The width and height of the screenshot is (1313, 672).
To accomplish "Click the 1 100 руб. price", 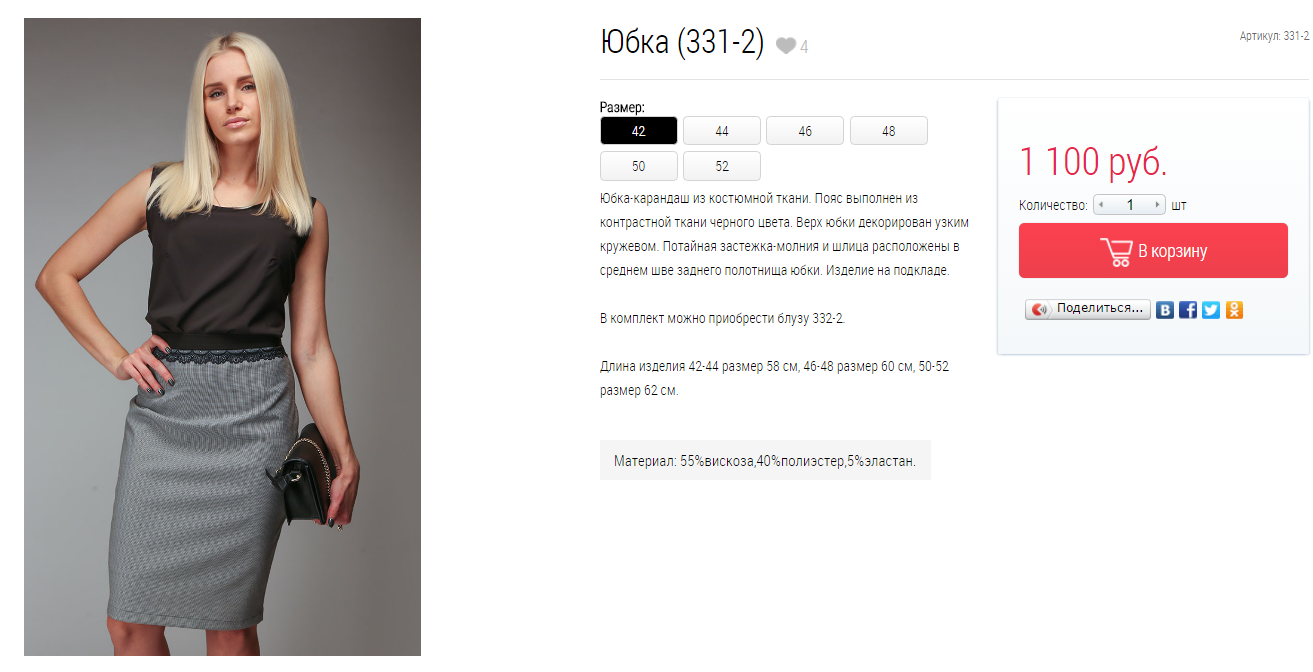I will [1093, 162].
